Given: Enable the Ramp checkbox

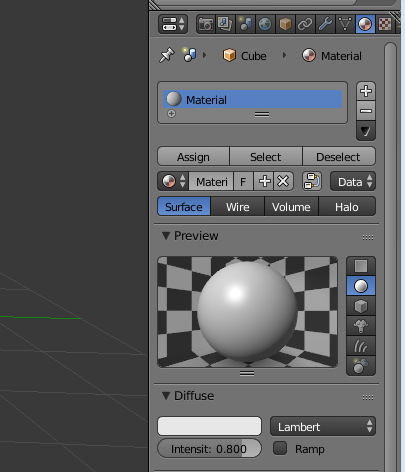Looking at the screenshot, I should tap(280, 448).
